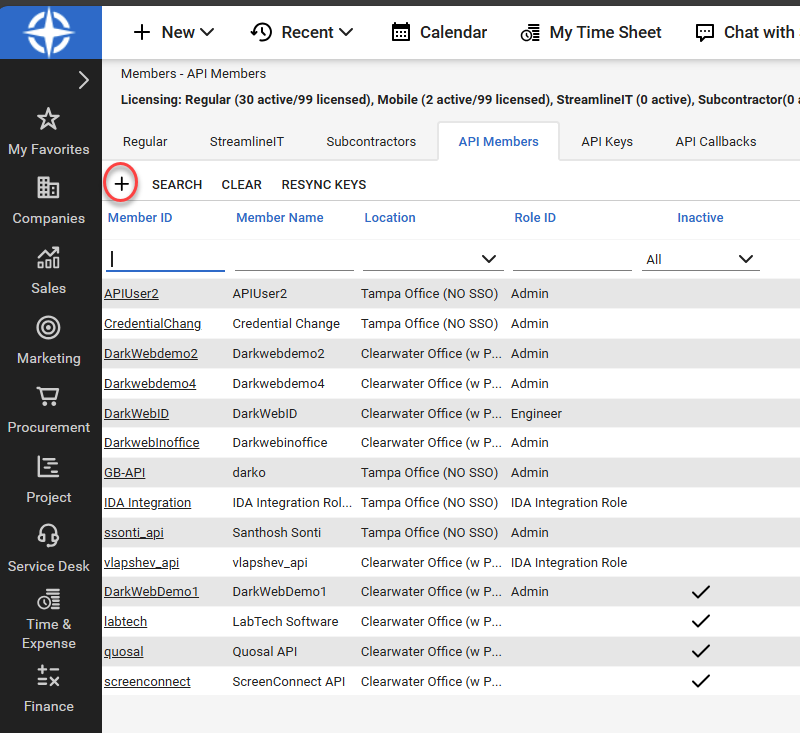Open My Favorites star icon
The width and height of the screenshot is (800, 733).
pos(48,120)
